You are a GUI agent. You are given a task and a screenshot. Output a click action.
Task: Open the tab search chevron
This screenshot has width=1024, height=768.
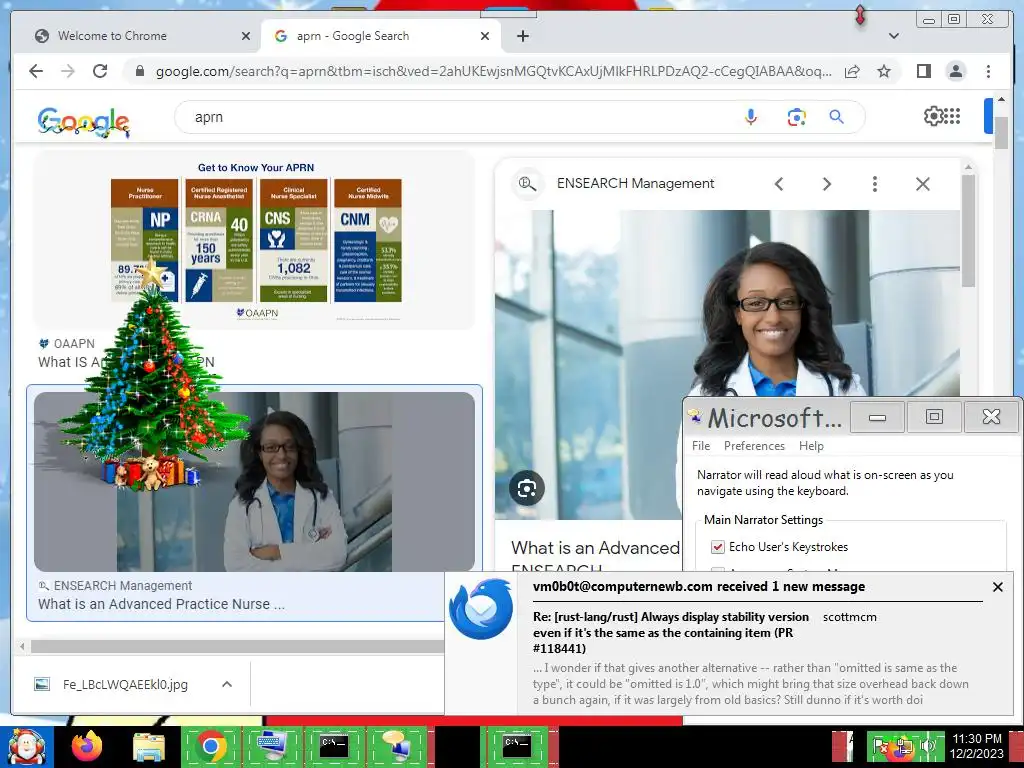pyautogui.click(x=893, y=36)
